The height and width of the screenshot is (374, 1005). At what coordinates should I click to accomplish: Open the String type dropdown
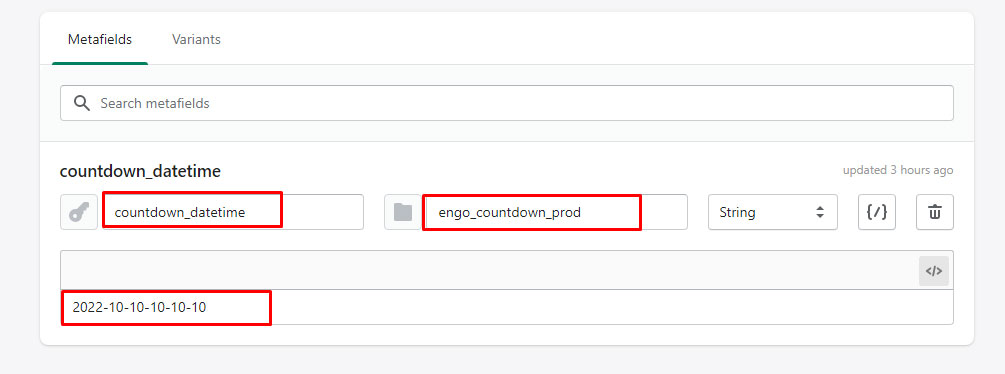[772, 212]
